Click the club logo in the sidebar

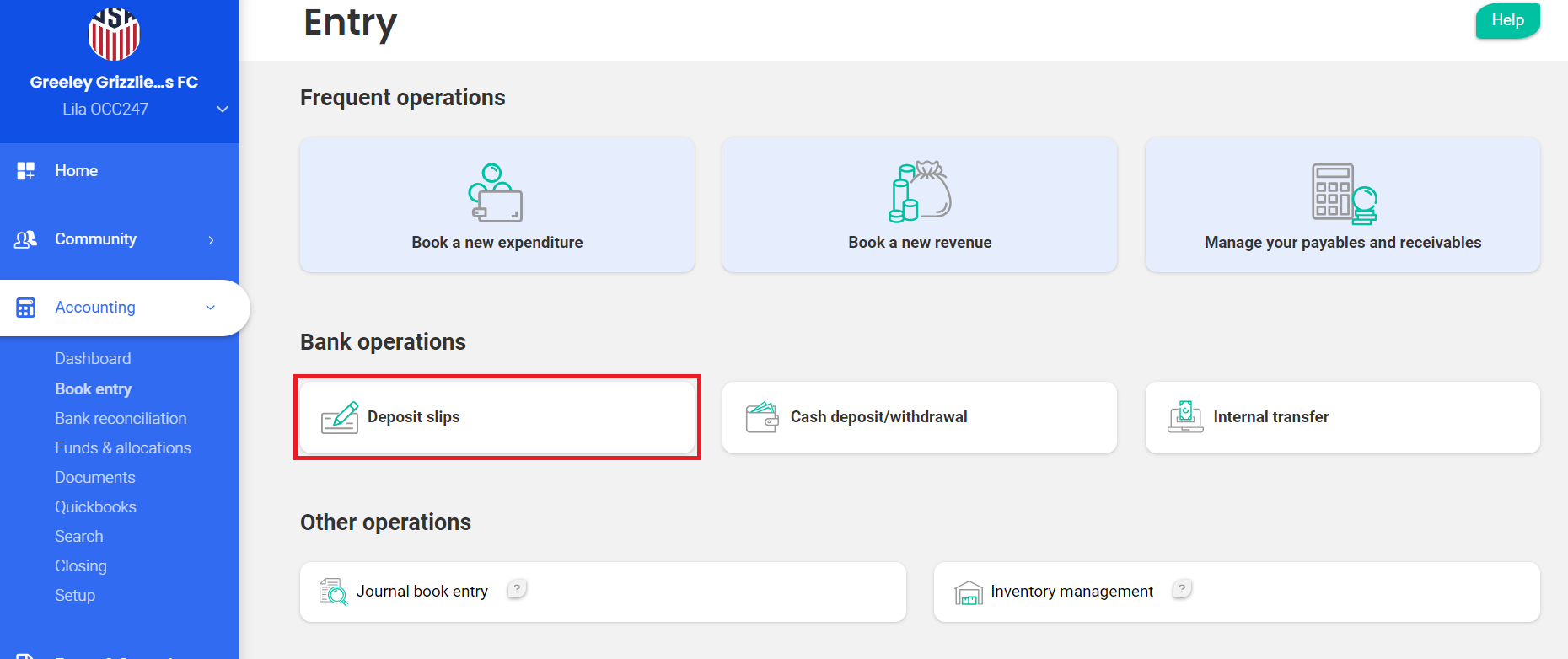coord(115,34)
